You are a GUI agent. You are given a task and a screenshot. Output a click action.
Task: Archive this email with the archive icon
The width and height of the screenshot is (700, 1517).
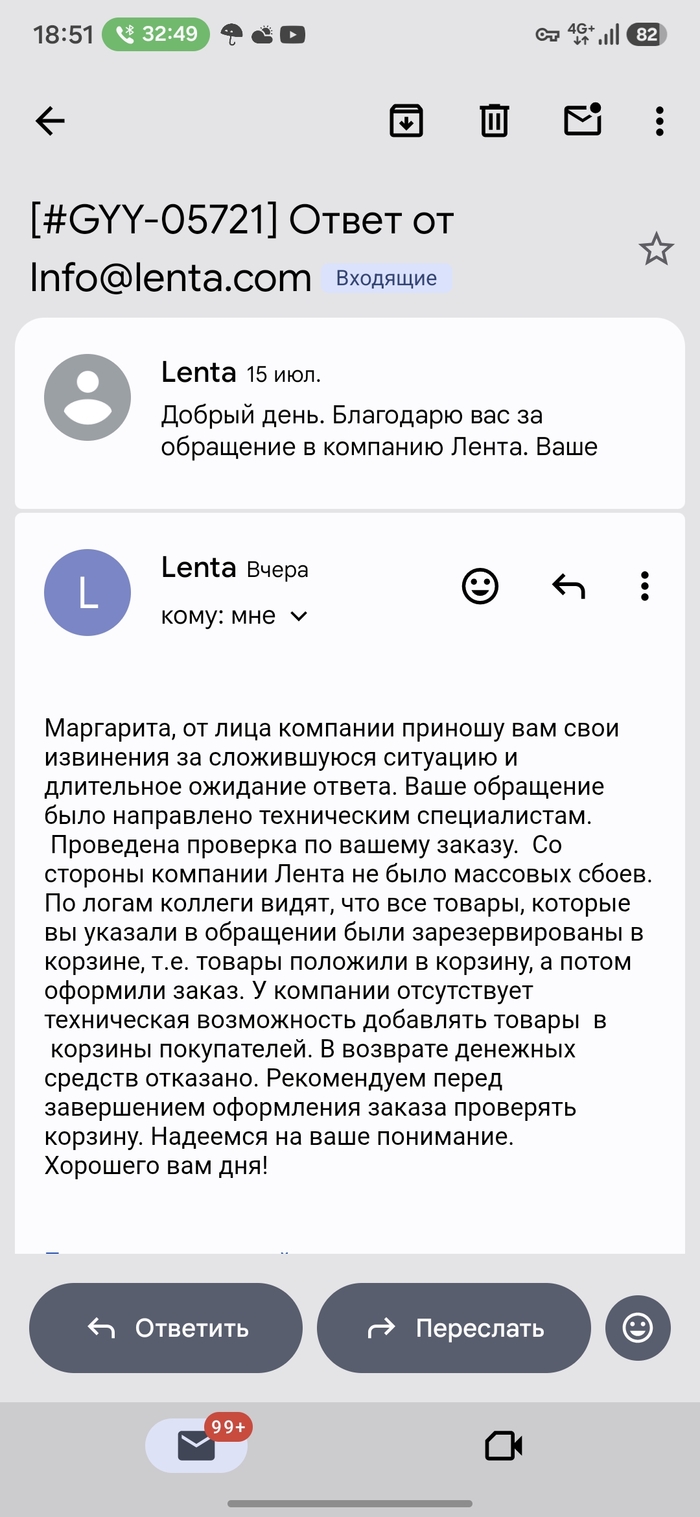point(406,121)
